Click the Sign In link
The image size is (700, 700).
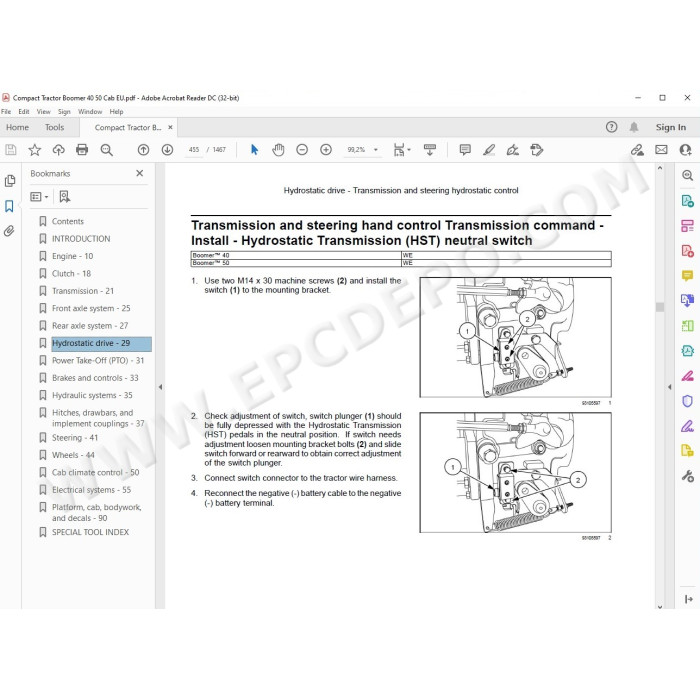click(x=671, y=127)
